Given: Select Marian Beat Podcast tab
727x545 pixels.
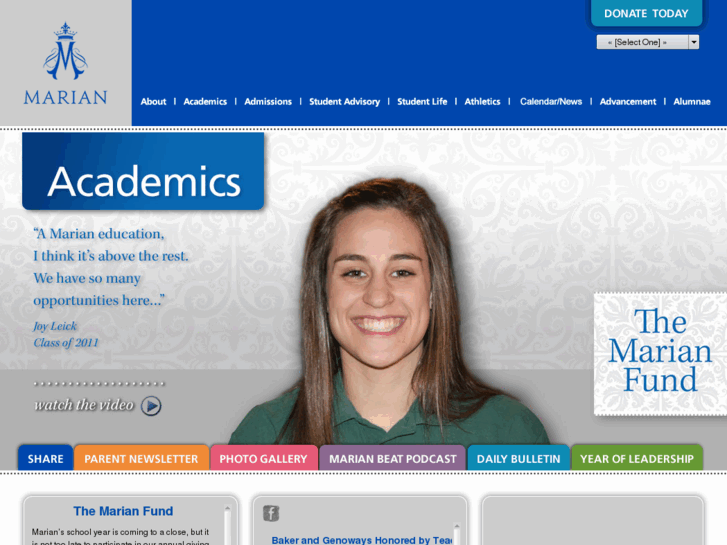Looking at the screenshot, I should (x=393, y=458).
